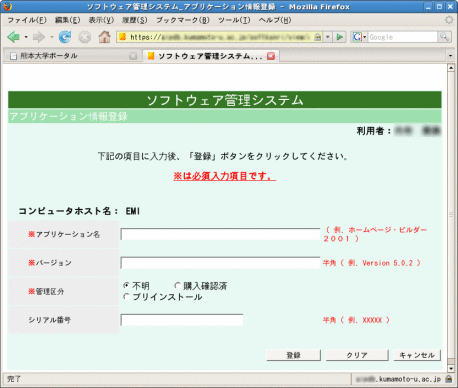The image size is (458, 388).
Task: Click the vertical scrollbar down arrow
Action: tap(451, 368)
